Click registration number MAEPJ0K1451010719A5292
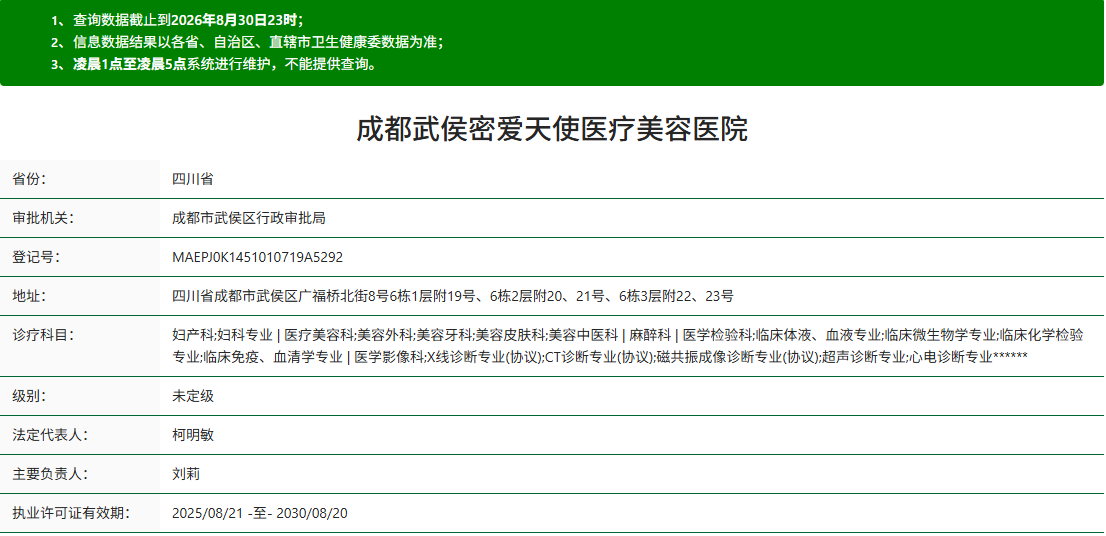 tap(257, 257)
